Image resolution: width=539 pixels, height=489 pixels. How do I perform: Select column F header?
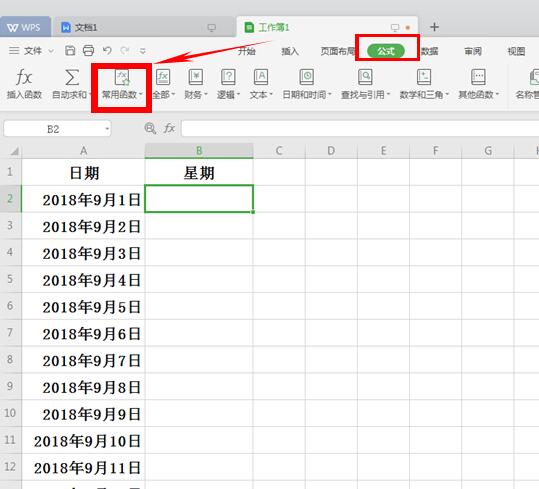point(436,151)
